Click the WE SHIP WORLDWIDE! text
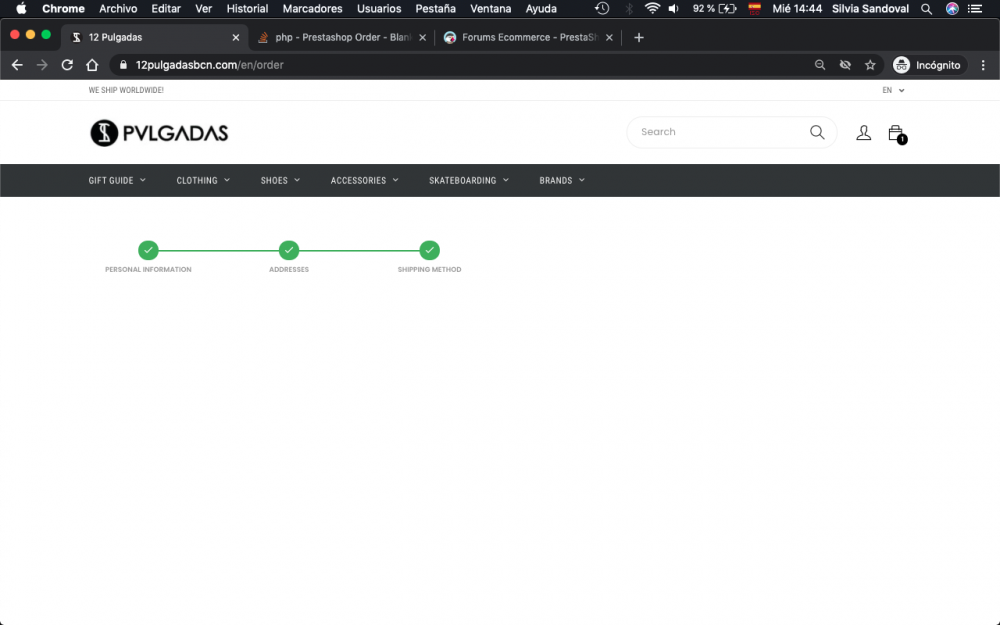The image size is (1000, 625). (x=126, y=91)
